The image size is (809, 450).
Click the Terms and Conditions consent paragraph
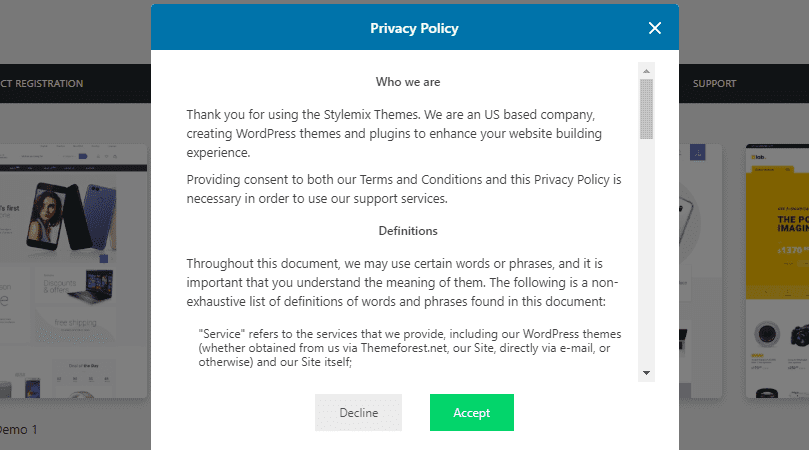pos(405,189)
